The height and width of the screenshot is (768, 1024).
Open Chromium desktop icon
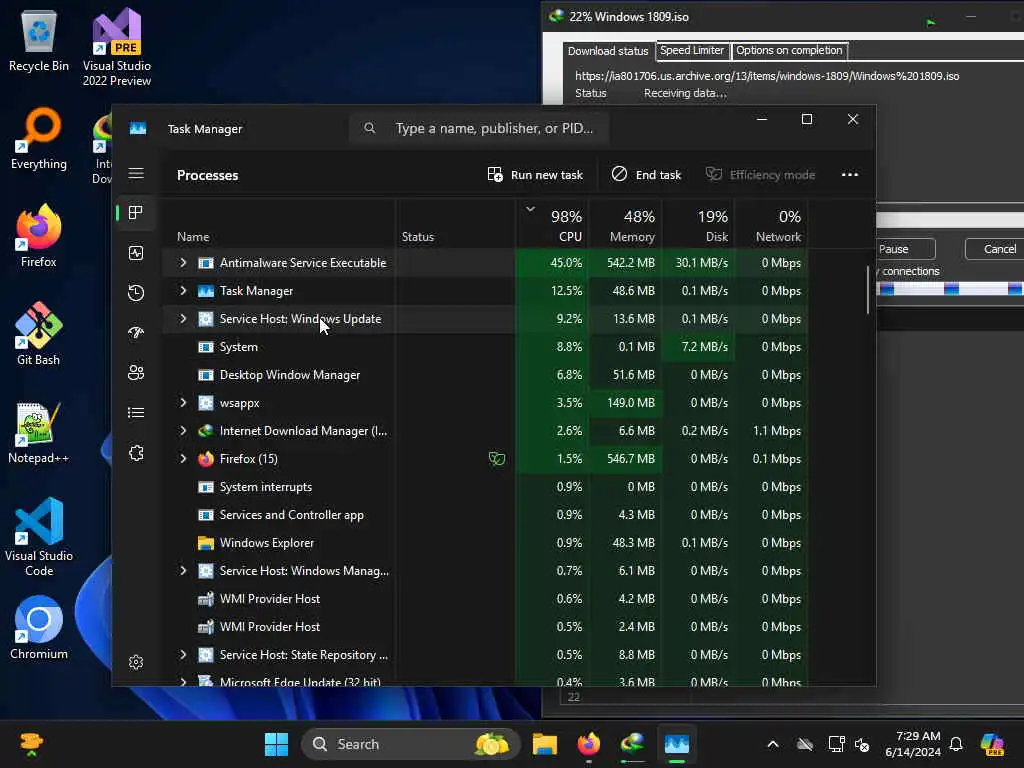point(39,628)
